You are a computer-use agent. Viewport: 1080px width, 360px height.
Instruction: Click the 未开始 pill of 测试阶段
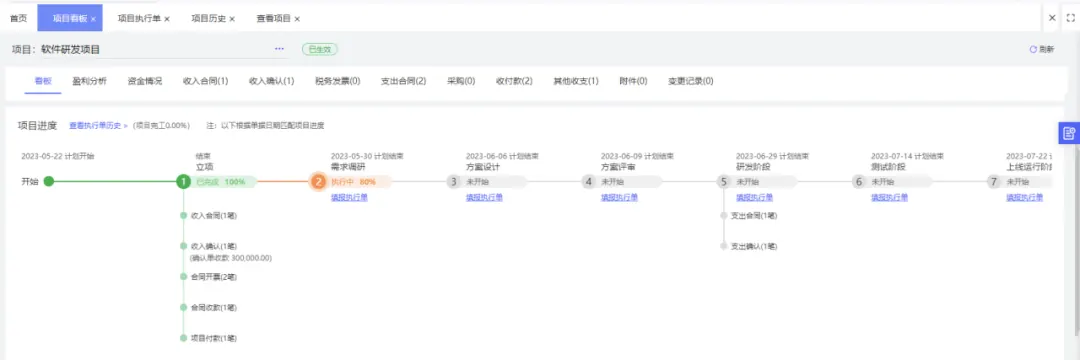point(900,182)
